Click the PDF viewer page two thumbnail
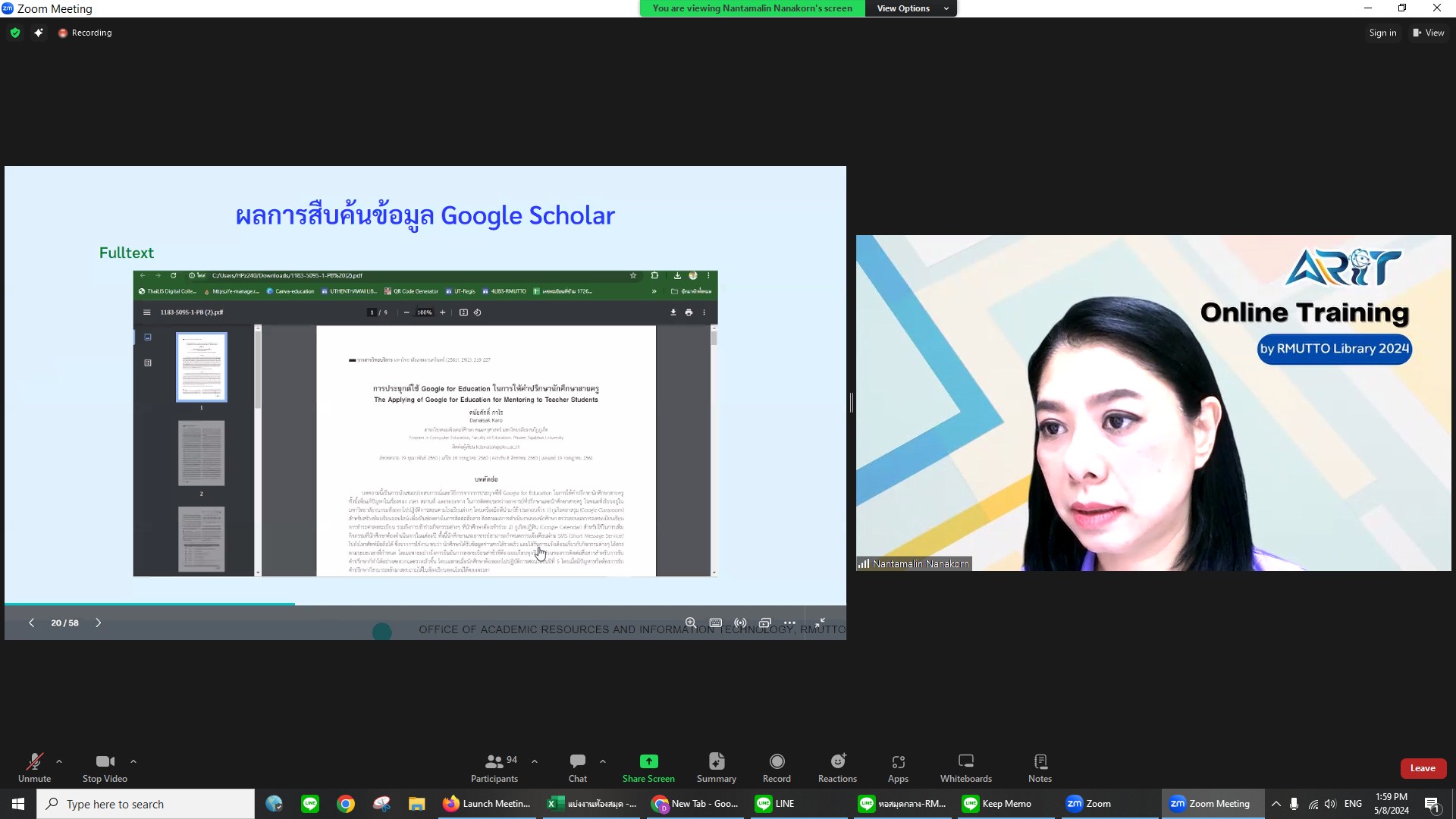 click(x=202, y=453)
